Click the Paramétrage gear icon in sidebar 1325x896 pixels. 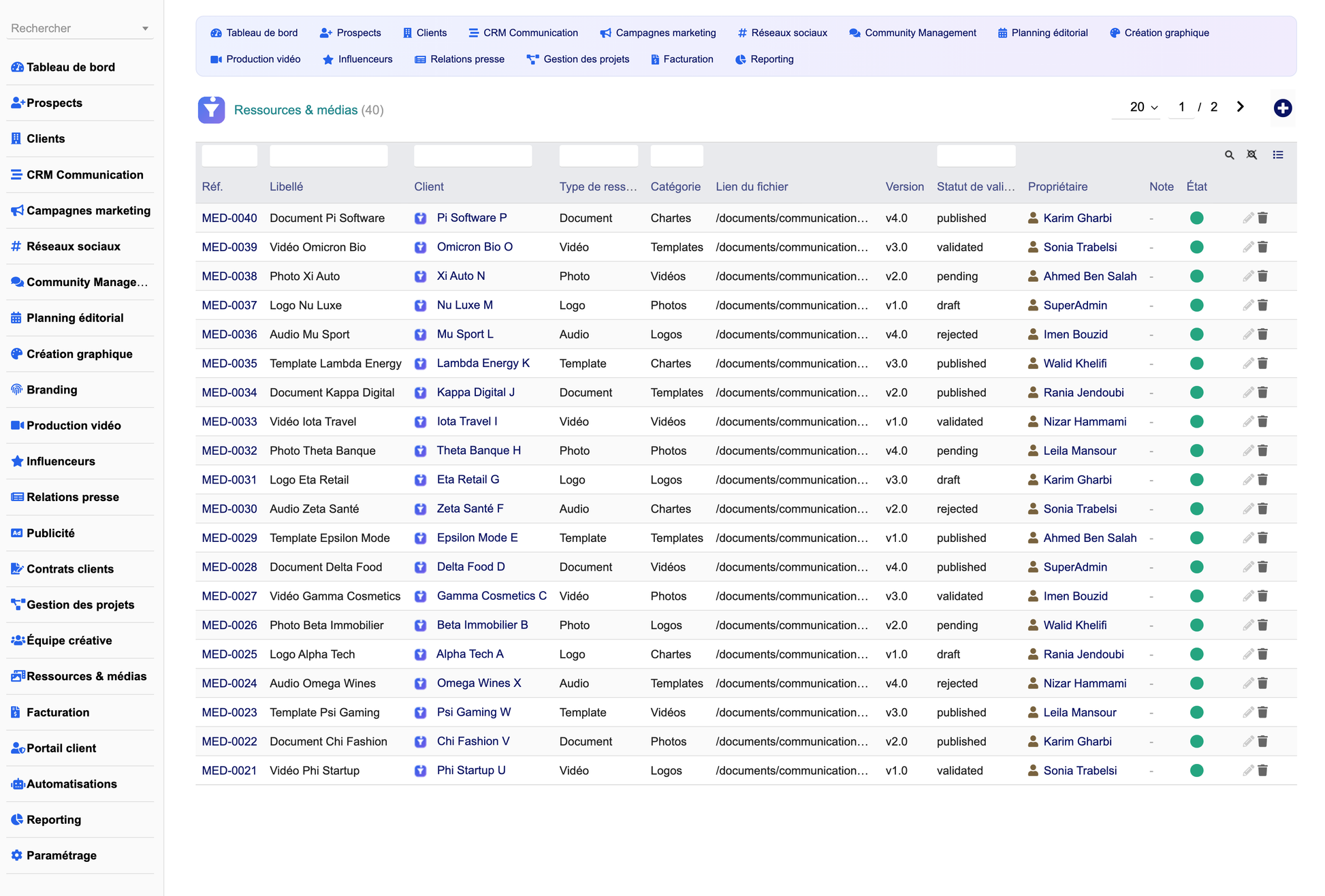(17, 855)
